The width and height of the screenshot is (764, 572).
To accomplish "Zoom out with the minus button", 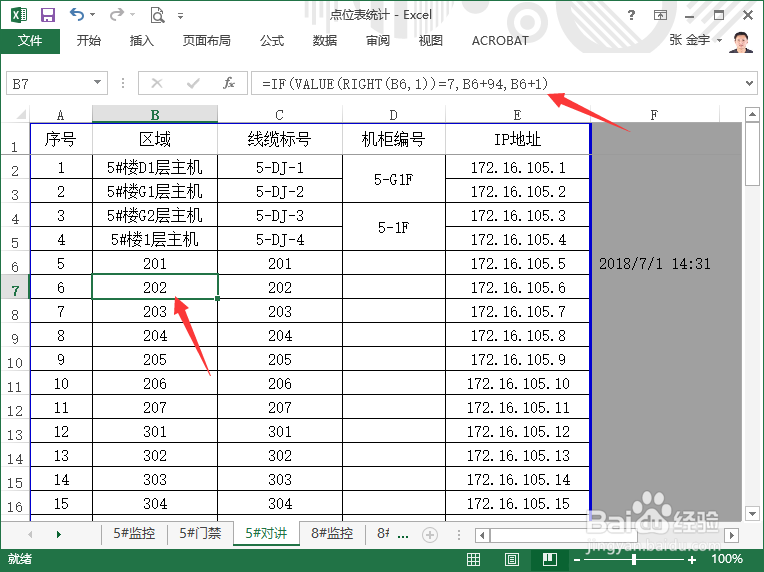I will coord(576,560).
